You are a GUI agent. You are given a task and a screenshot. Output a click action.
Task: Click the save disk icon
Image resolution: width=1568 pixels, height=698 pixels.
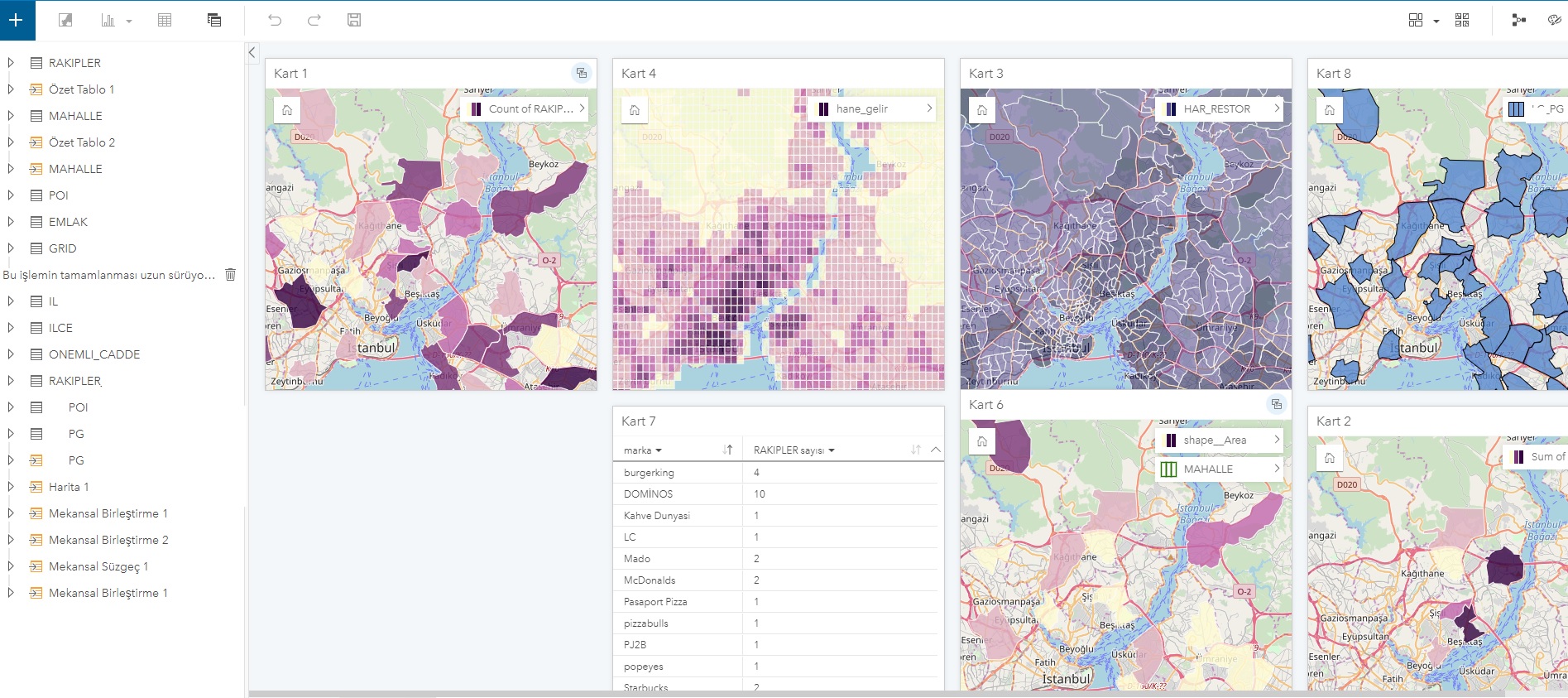pos(354,20)
